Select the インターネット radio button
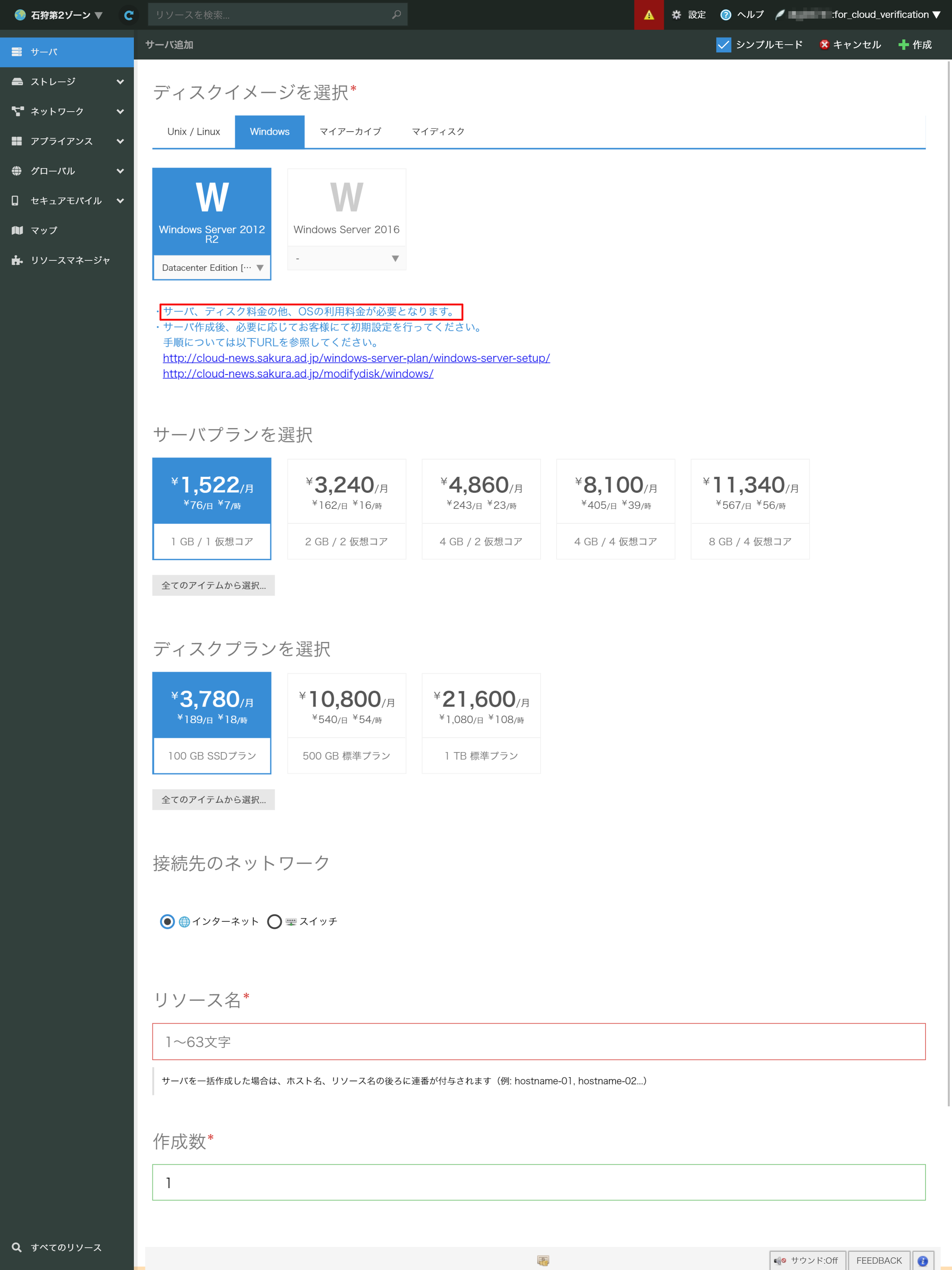952x1270 pixels. pyautogui.click(x=167, y=921)
